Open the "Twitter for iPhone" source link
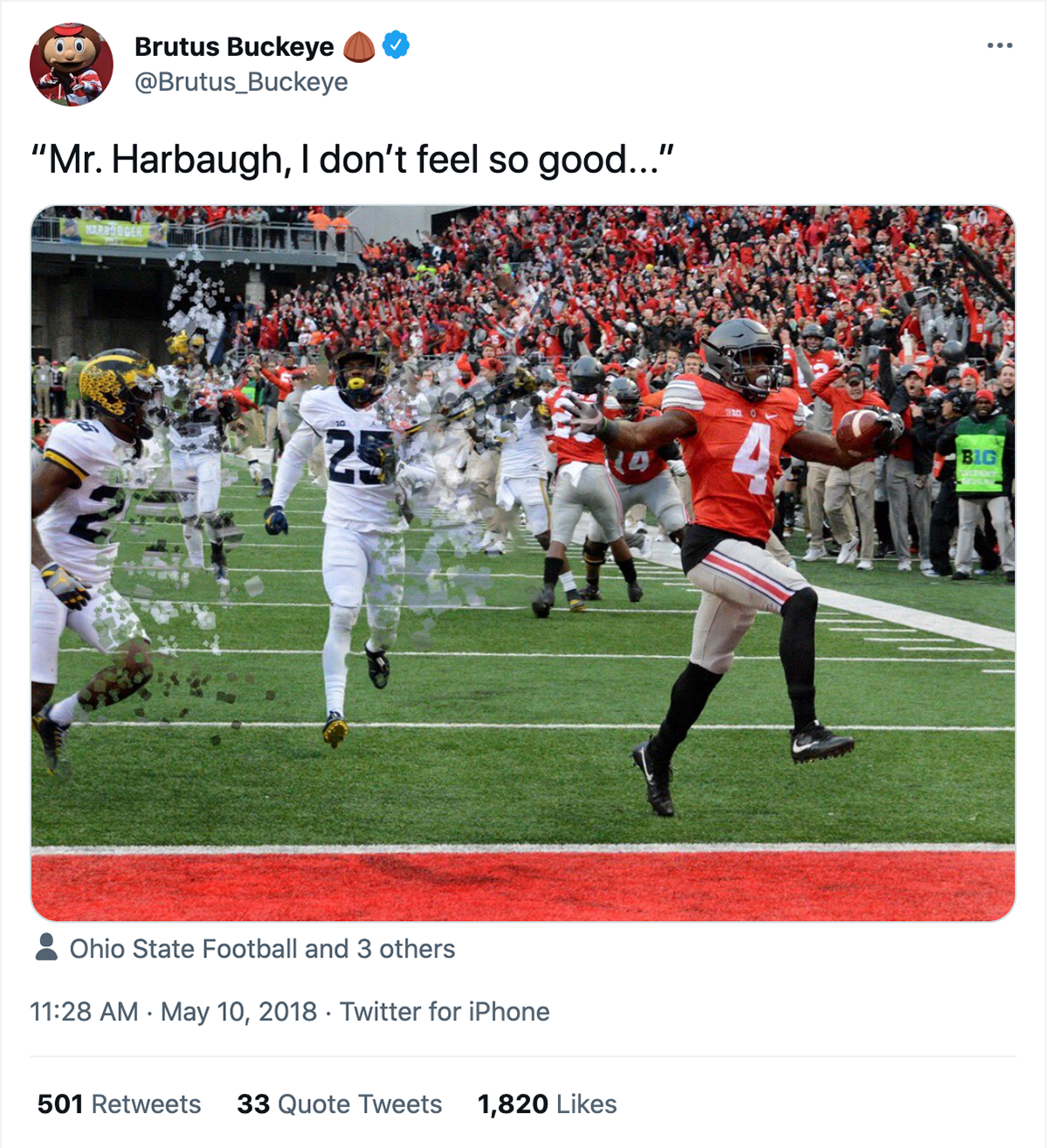This screenshot has height=1148, width=1048. point(445,1012)
